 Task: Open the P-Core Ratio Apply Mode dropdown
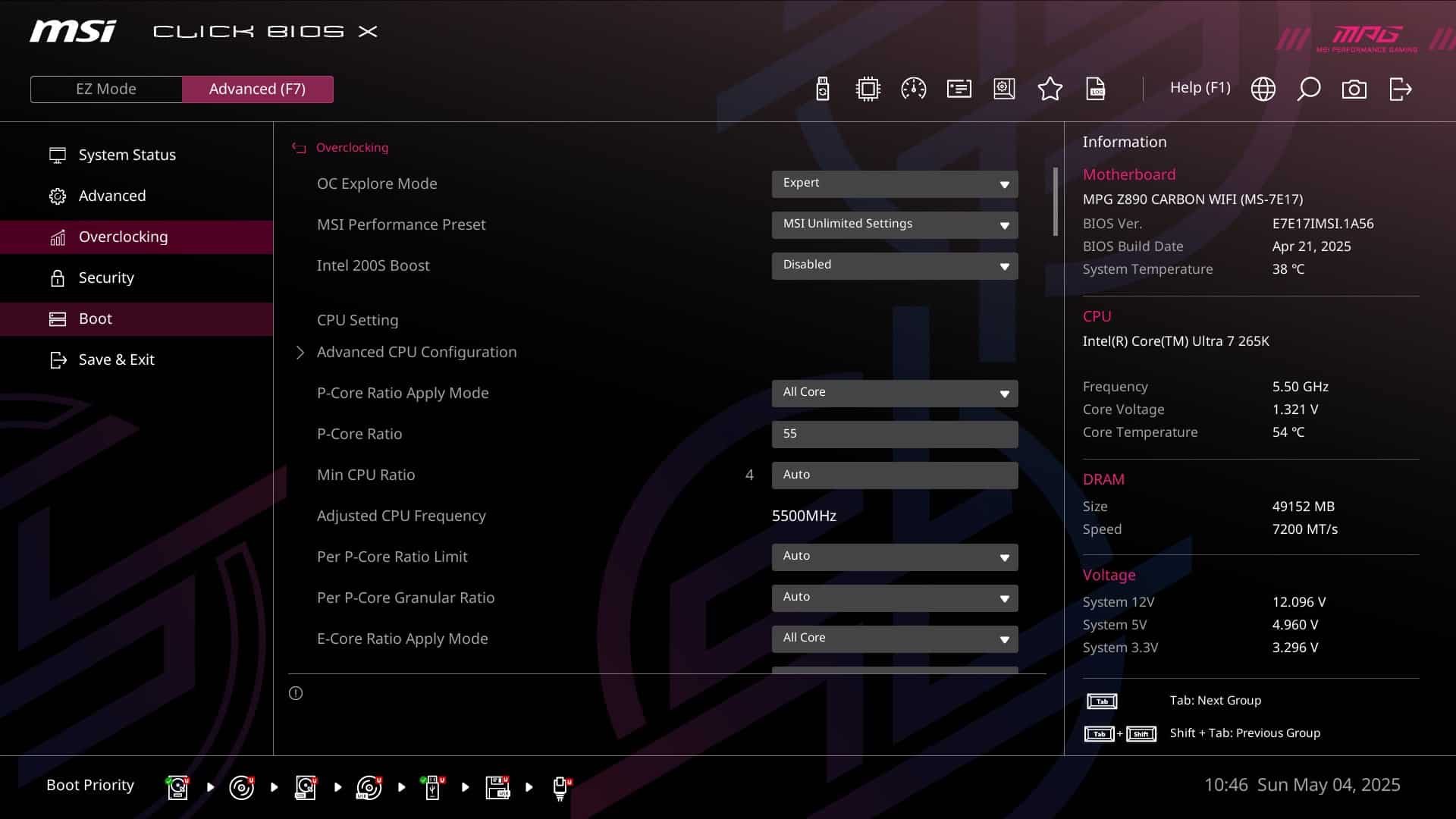(x=895, y=393)
